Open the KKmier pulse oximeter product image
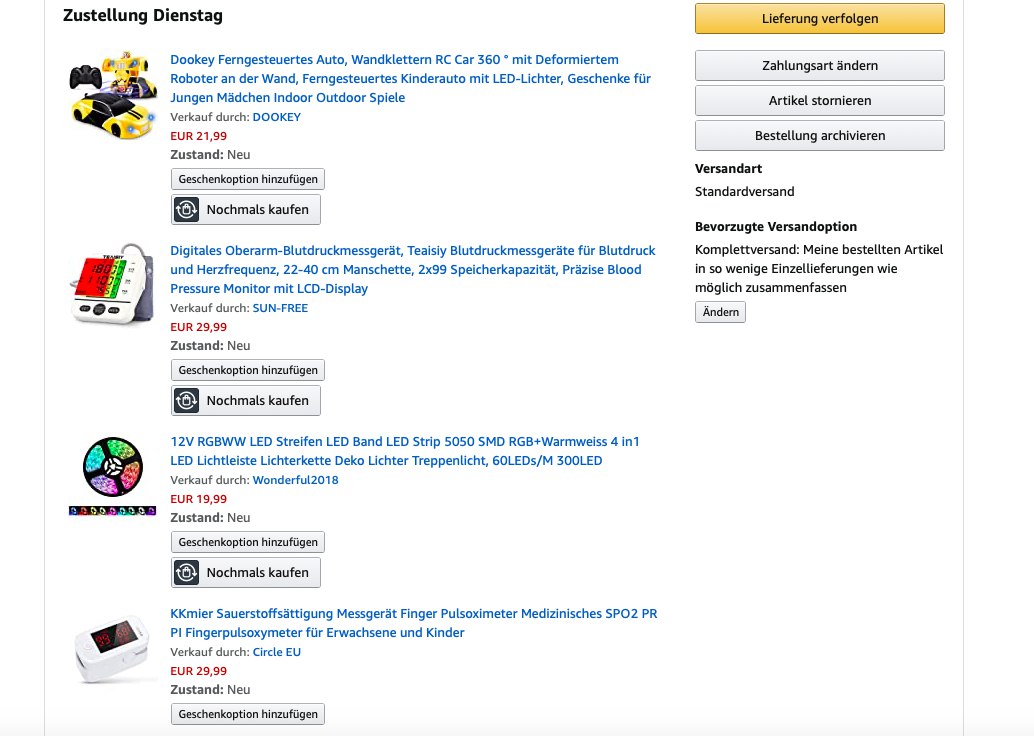1034x736 pixels. 113,650
